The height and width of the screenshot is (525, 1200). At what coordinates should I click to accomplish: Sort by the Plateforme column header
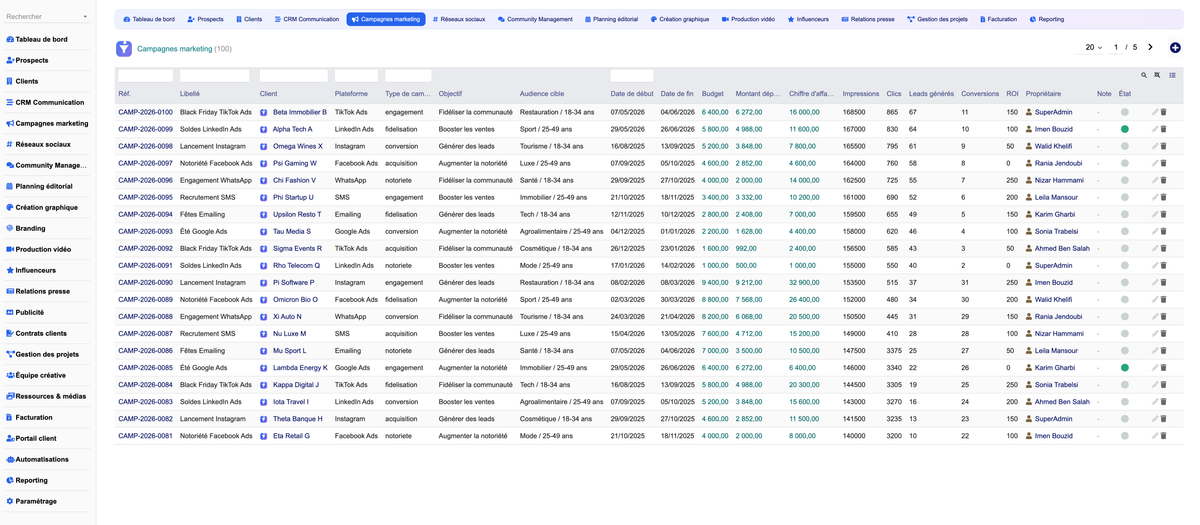351,94
